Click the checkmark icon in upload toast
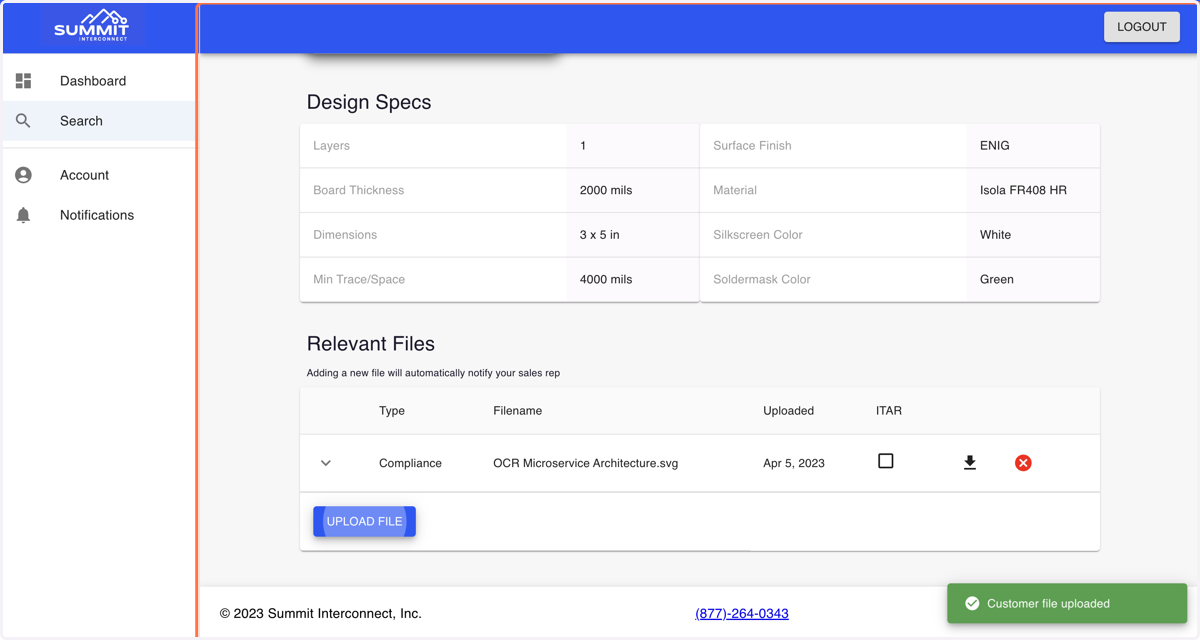Screen dimensions: 1200x640 click(x=972, y=604)
